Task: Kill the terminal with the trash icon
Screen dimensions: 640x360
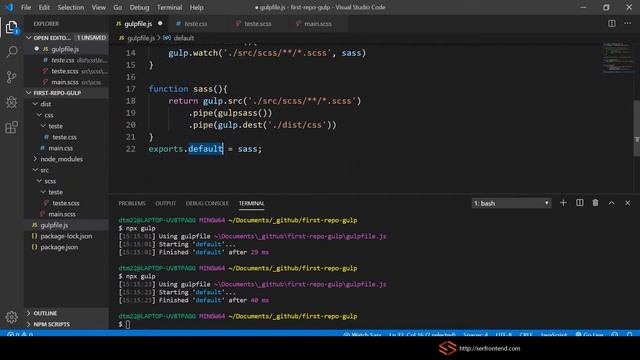Action: coord(596,203)
